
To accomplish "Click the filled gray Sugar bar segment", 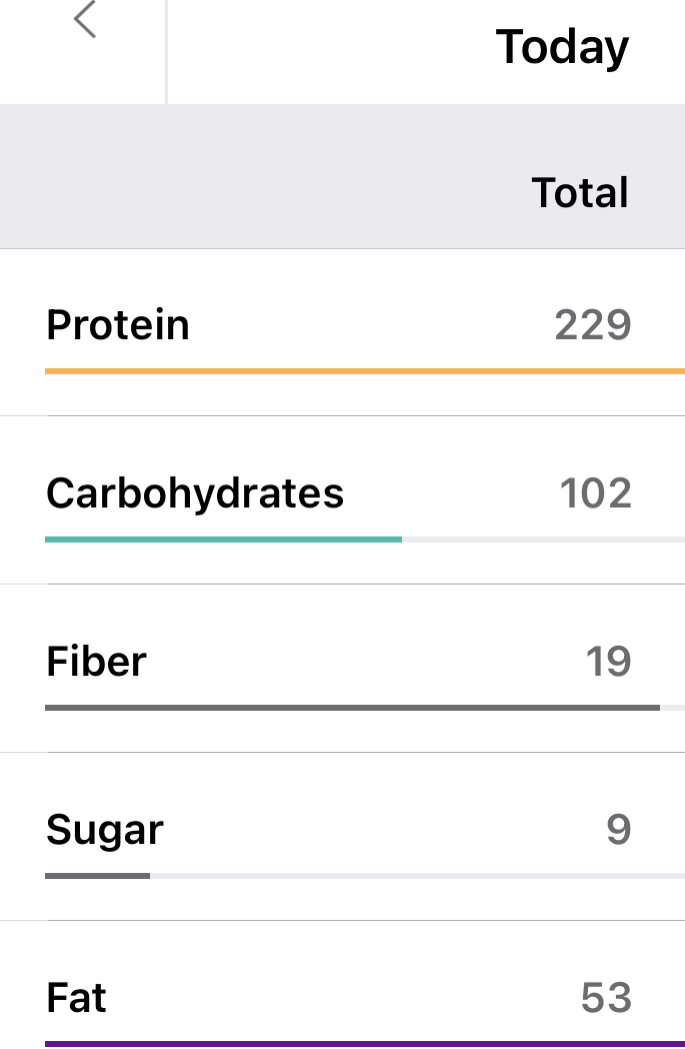I will (x=97, y=876).
